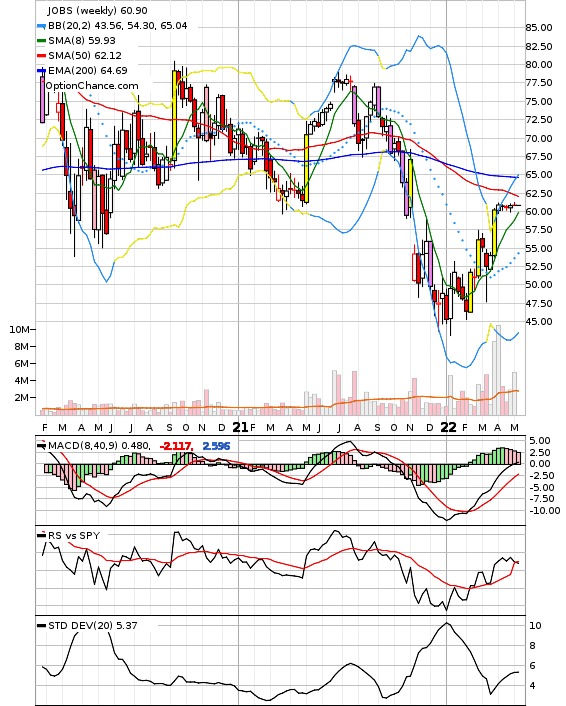
Task: Click the STD DEV(20) indicator label
Action: tap(92, 626)
